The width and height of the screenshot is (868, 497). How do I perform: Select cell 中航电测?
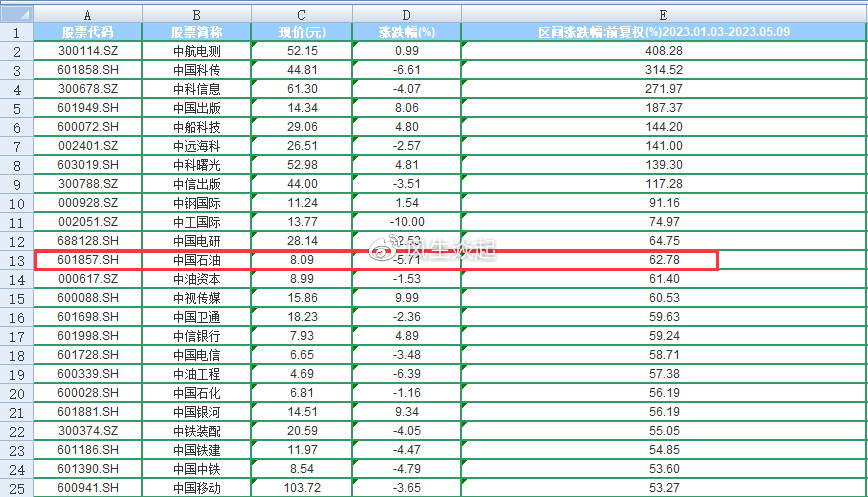[197, 51]
